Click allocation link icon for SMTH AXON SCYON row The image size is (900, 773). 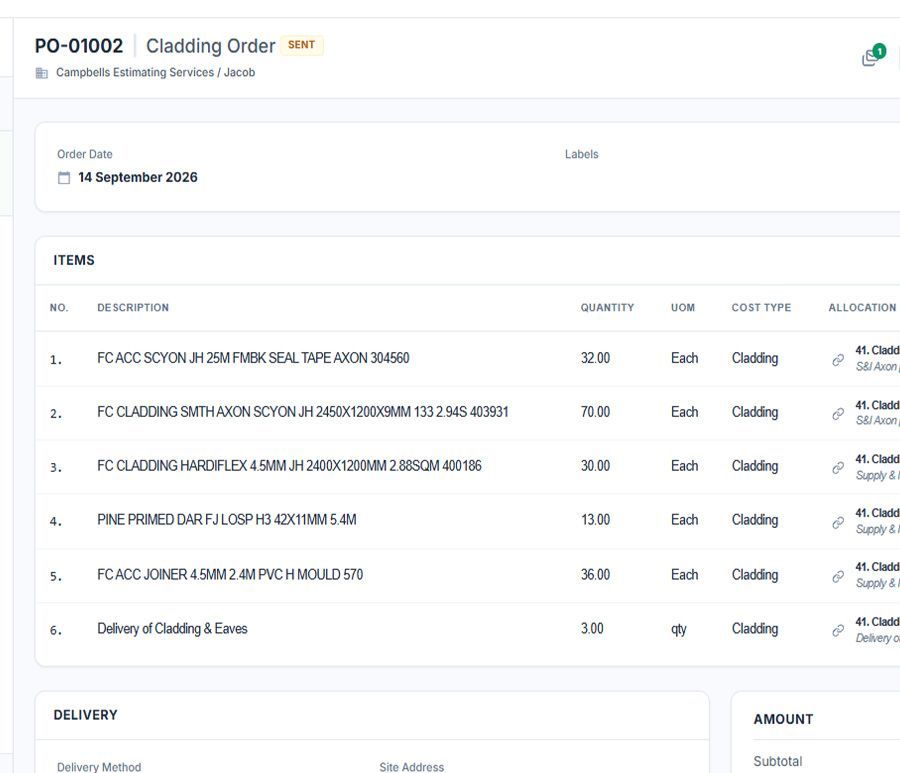tap(838, 414)
